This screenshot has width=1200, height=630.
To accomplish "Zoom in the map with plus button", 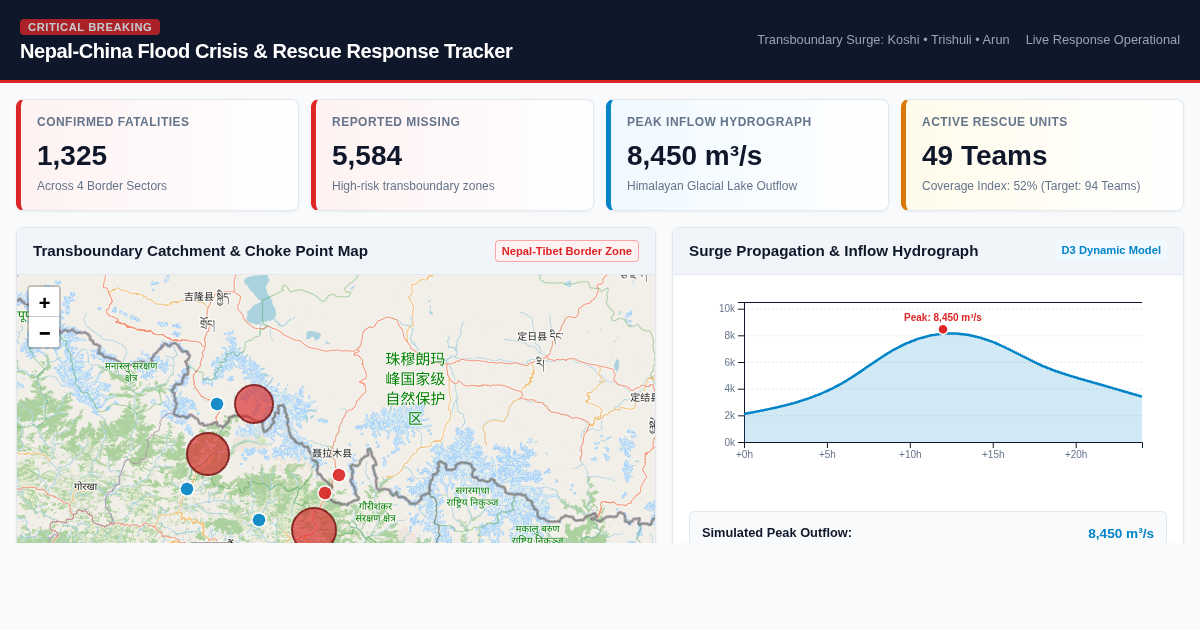I will click(44, 302).
